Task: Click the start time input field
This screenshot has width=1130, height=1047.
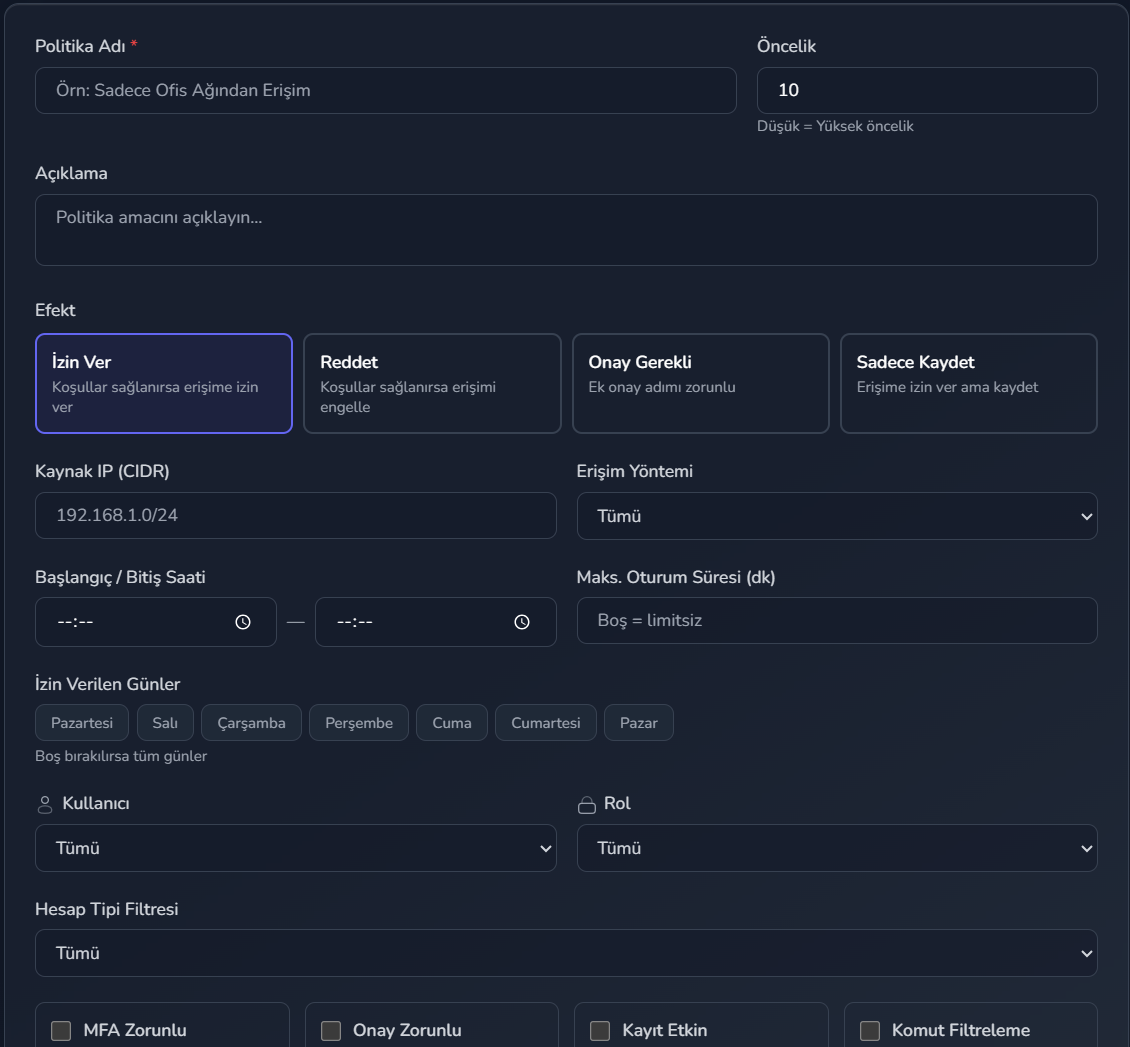Action: (x=156, y=622)
